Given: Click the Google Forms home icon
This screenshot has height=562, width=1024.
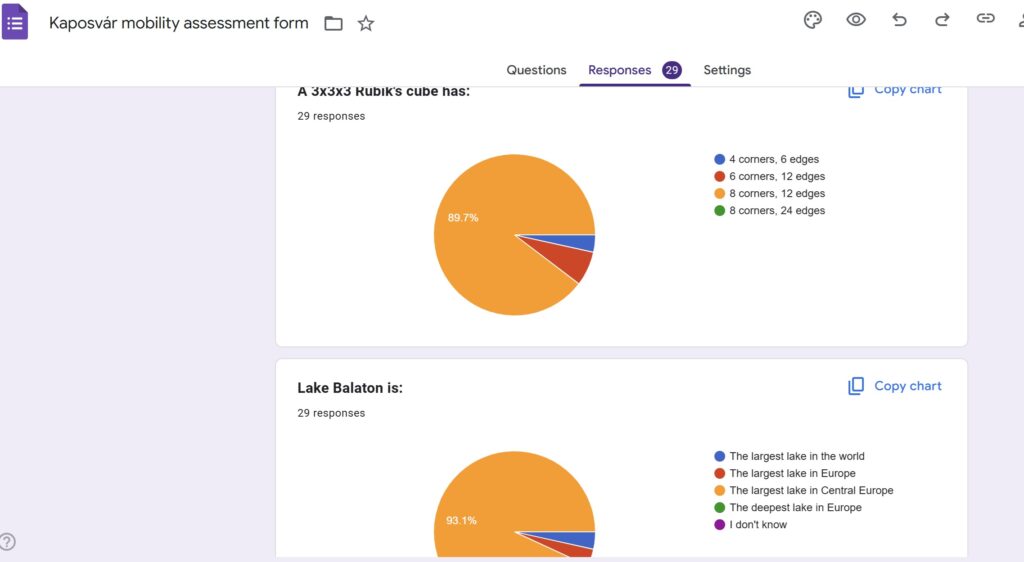Looking at the screenshot, I should click(15, 23).
